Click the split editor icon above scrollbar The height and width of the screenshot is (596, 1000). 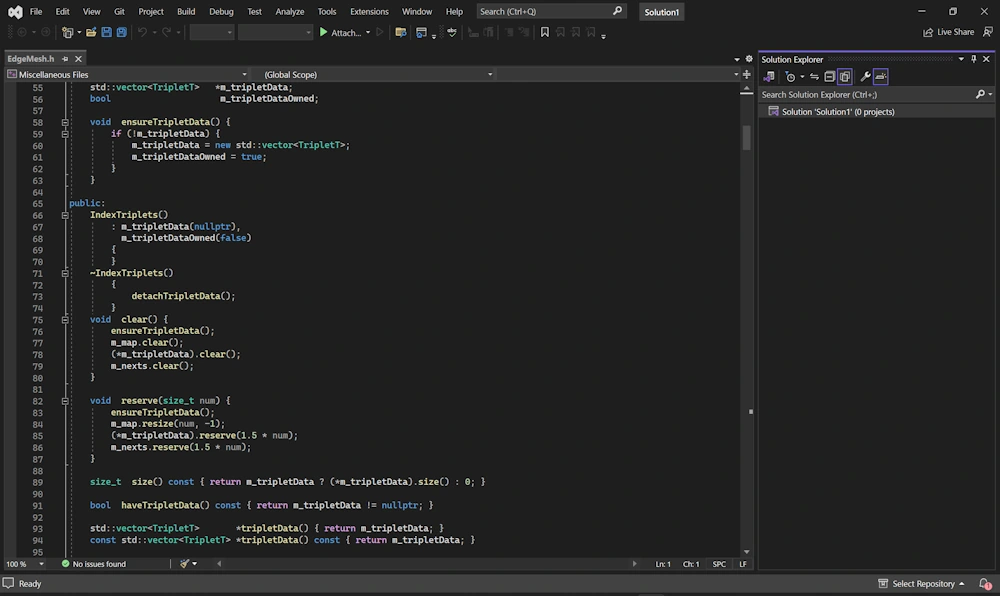[x=747, y=75]
